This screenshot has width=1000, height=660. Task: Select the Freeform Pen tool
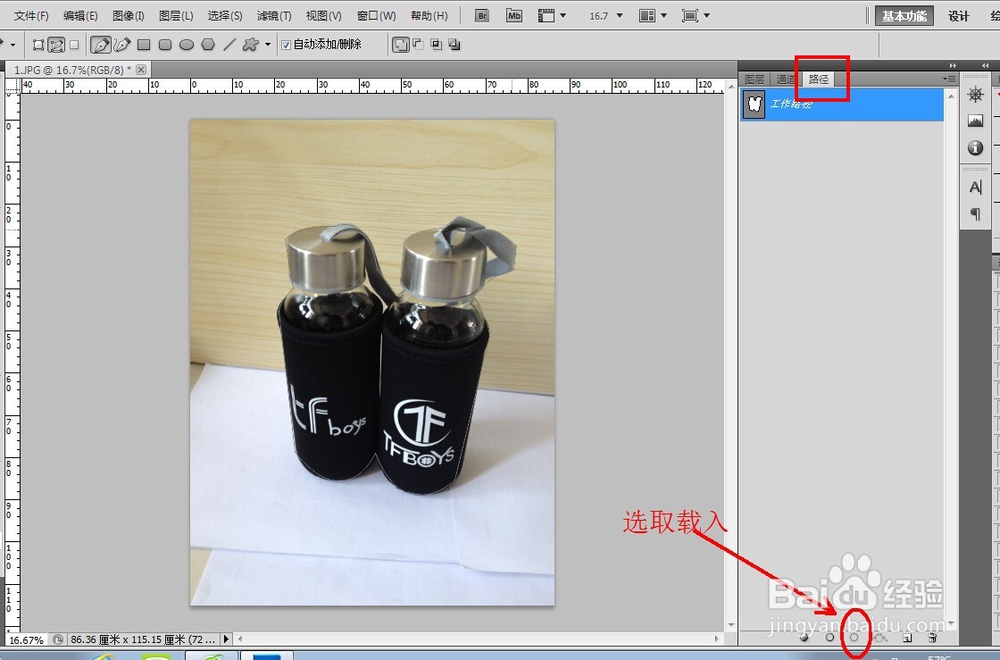tap(122, 45)
